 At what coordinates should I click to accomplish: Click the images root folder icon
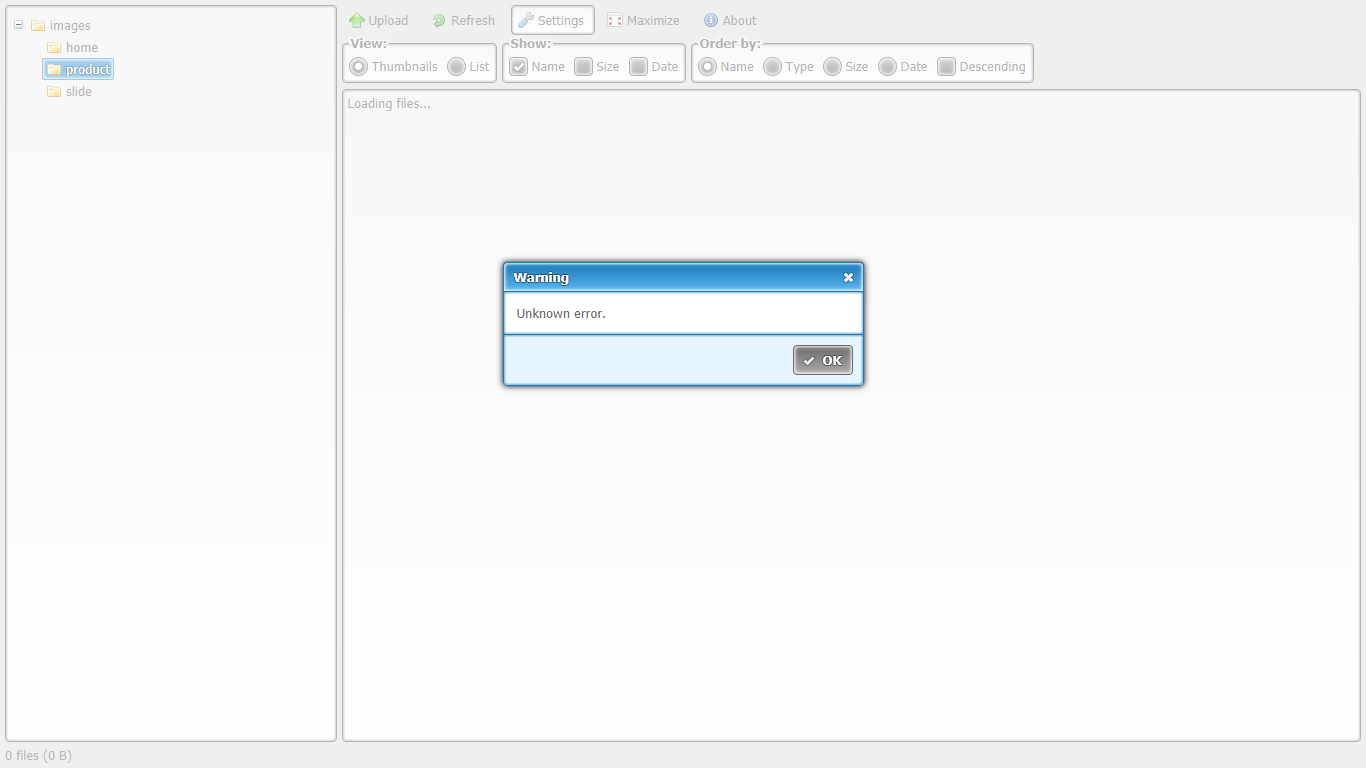pos(38,26)
